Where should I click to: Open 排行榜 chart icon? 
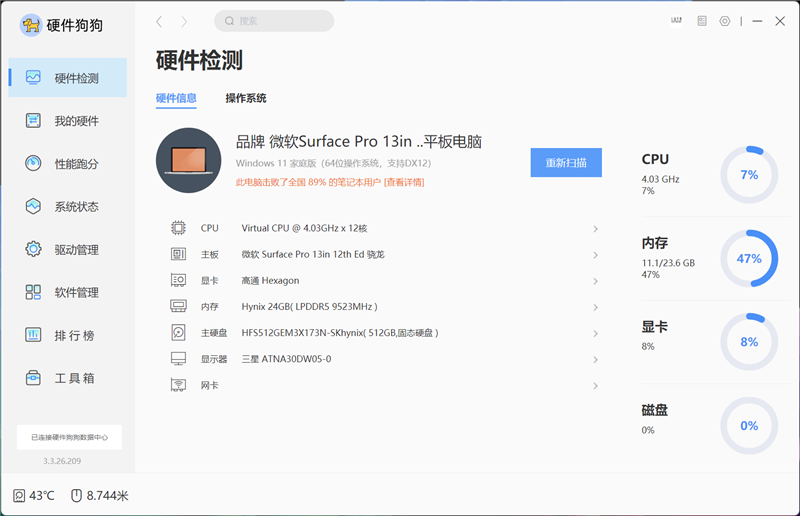(x=33, y=335)
